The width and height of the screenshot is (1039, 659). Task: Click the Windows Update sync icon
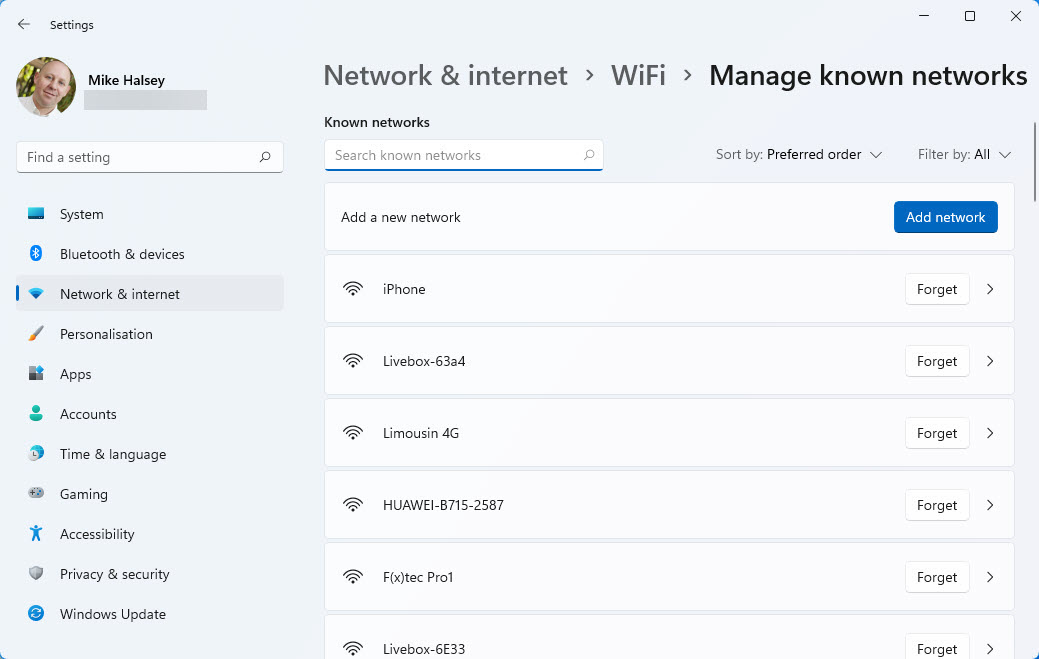tap(36, 614)
